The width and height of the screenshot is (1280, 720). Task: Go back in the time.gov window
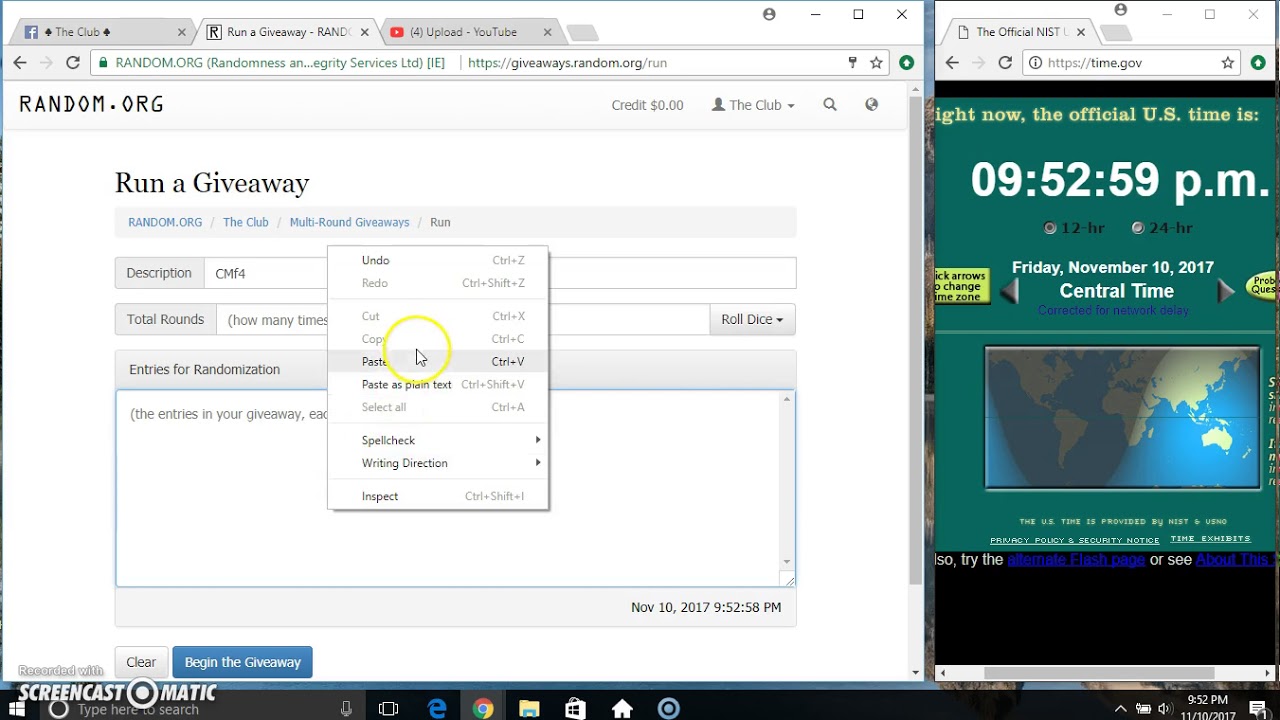[x=952, y=62]
